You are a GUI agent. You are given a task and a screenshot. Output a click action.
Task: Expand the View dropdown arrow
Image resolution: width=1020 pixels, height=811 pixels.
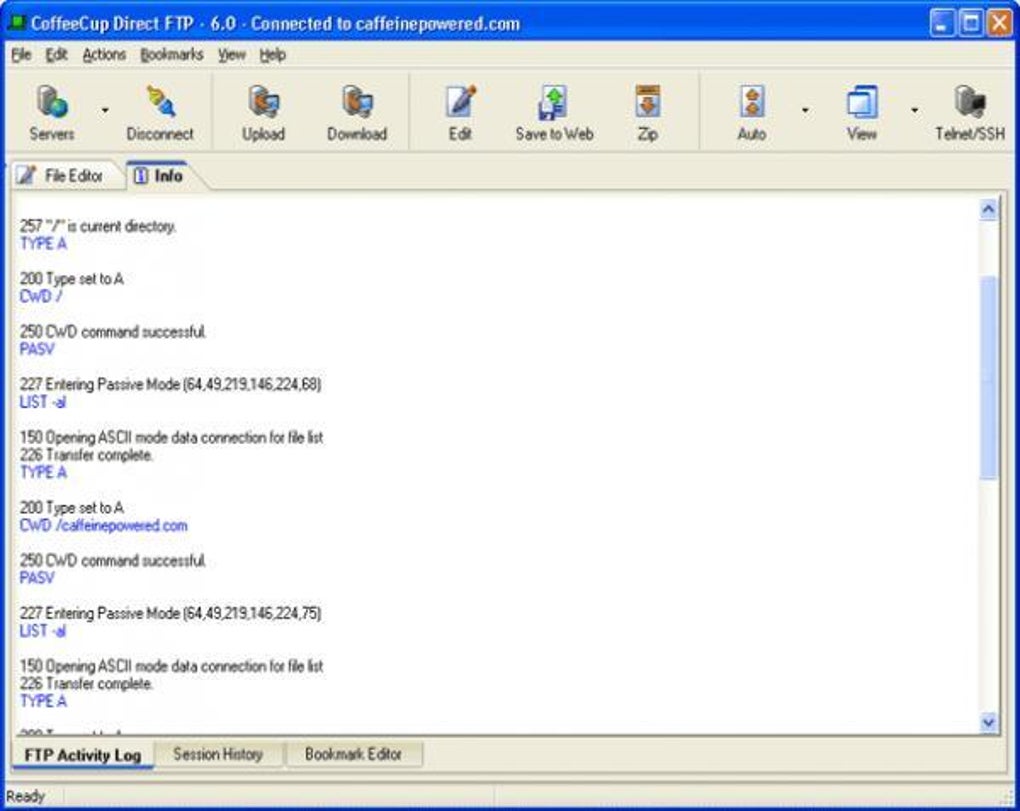coord(914,110)
